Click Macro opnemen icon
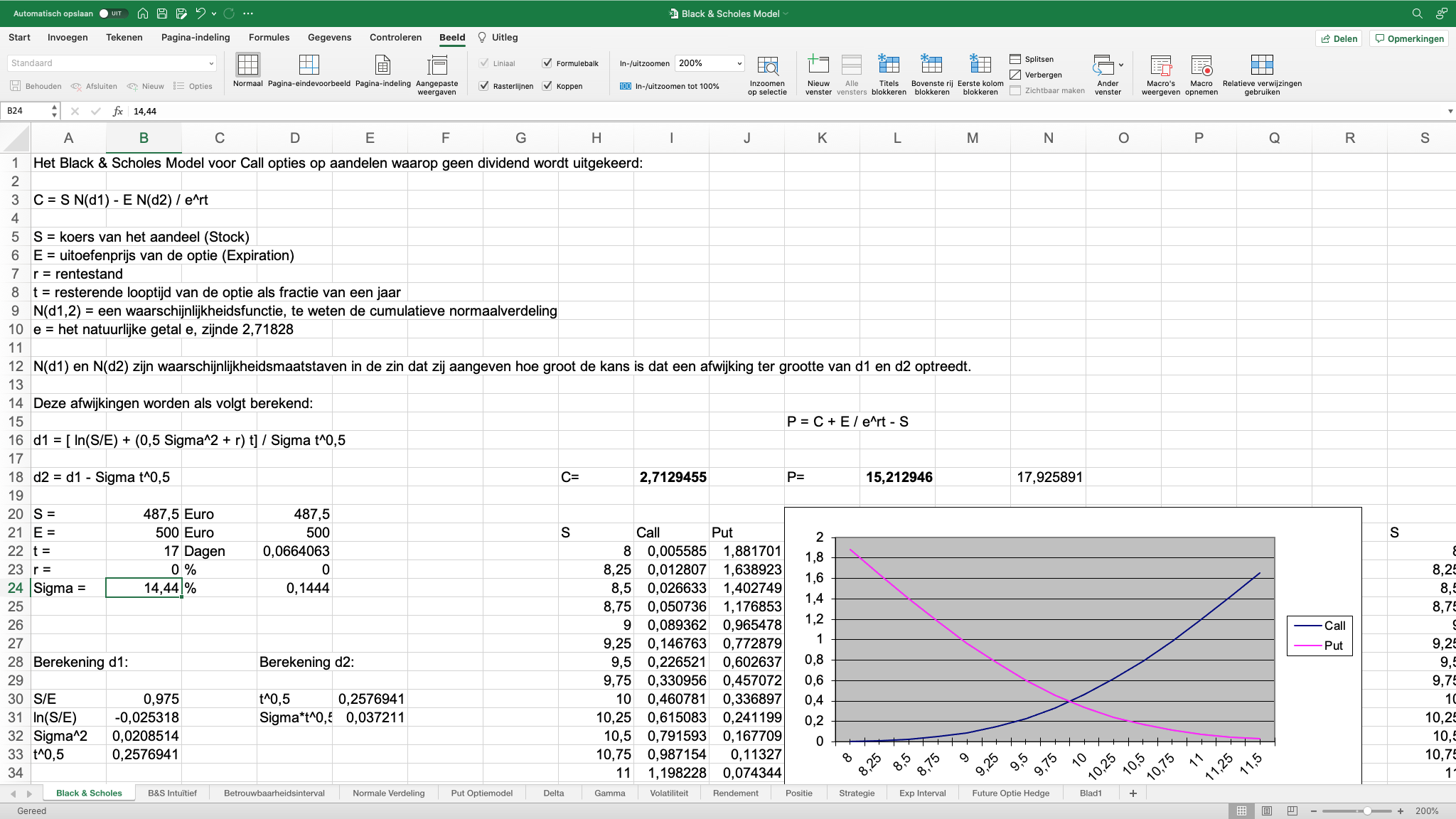Image resolution: width=1456 pixels, height=819 pixels. tap(1201, 67)
